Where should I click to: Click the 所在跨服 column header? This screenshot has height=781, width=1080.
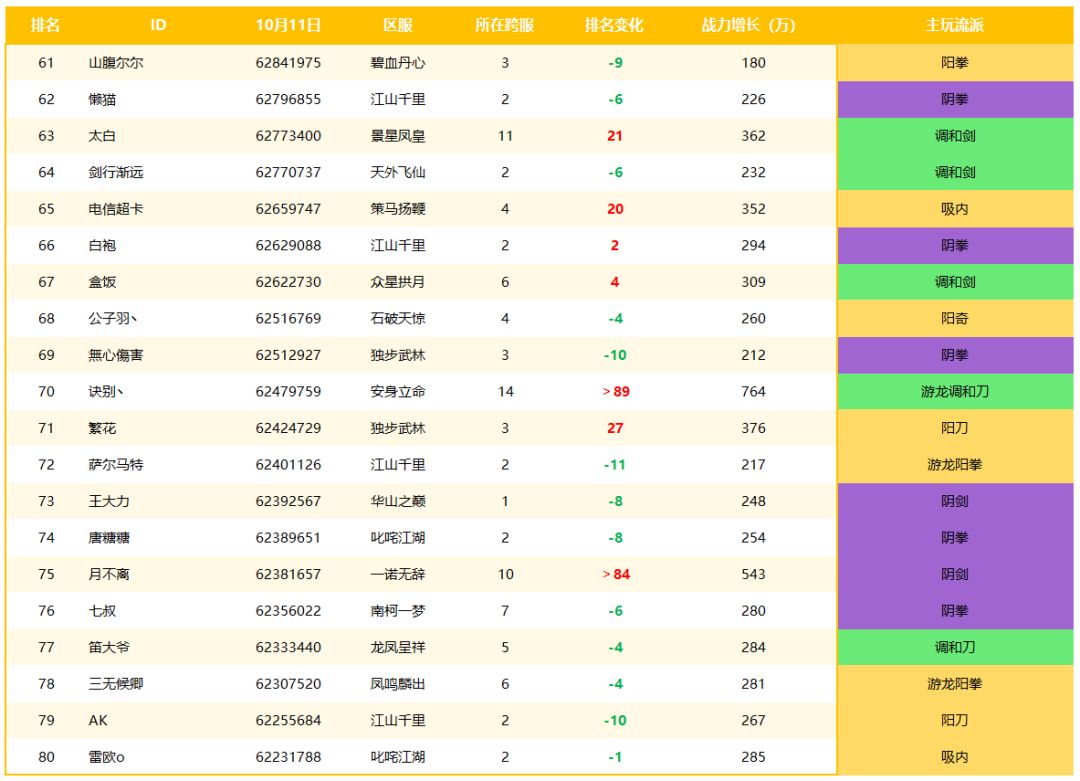[504, 25]
